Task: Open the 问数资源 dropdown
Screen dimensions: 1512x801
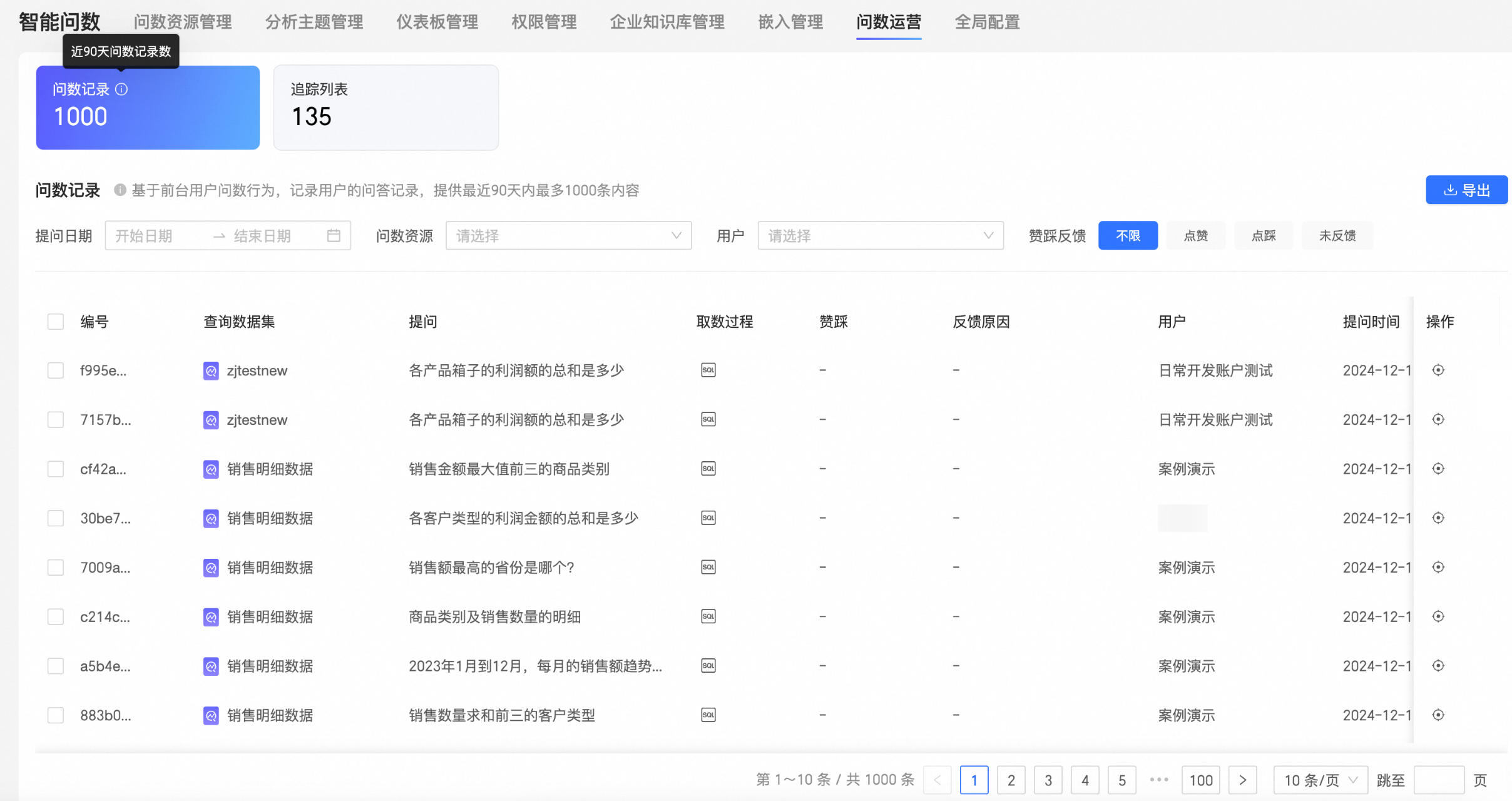Action: pos(568,236)
